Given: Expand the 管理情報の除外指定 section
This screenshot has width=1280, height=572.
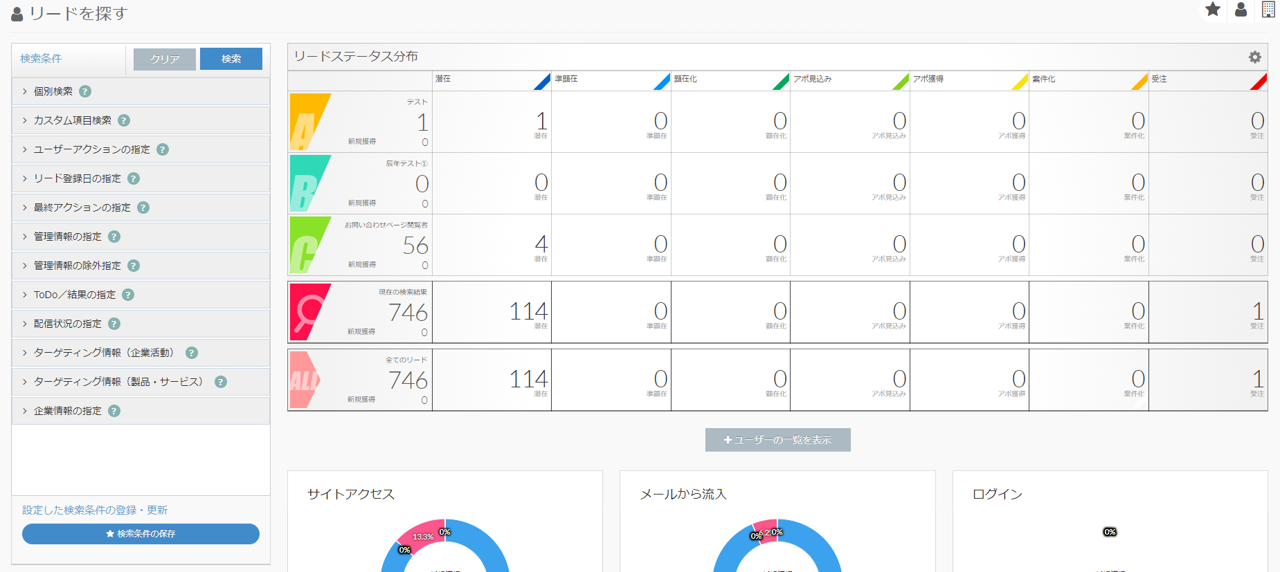Looking at the screenshot, I should click(141, 266).
